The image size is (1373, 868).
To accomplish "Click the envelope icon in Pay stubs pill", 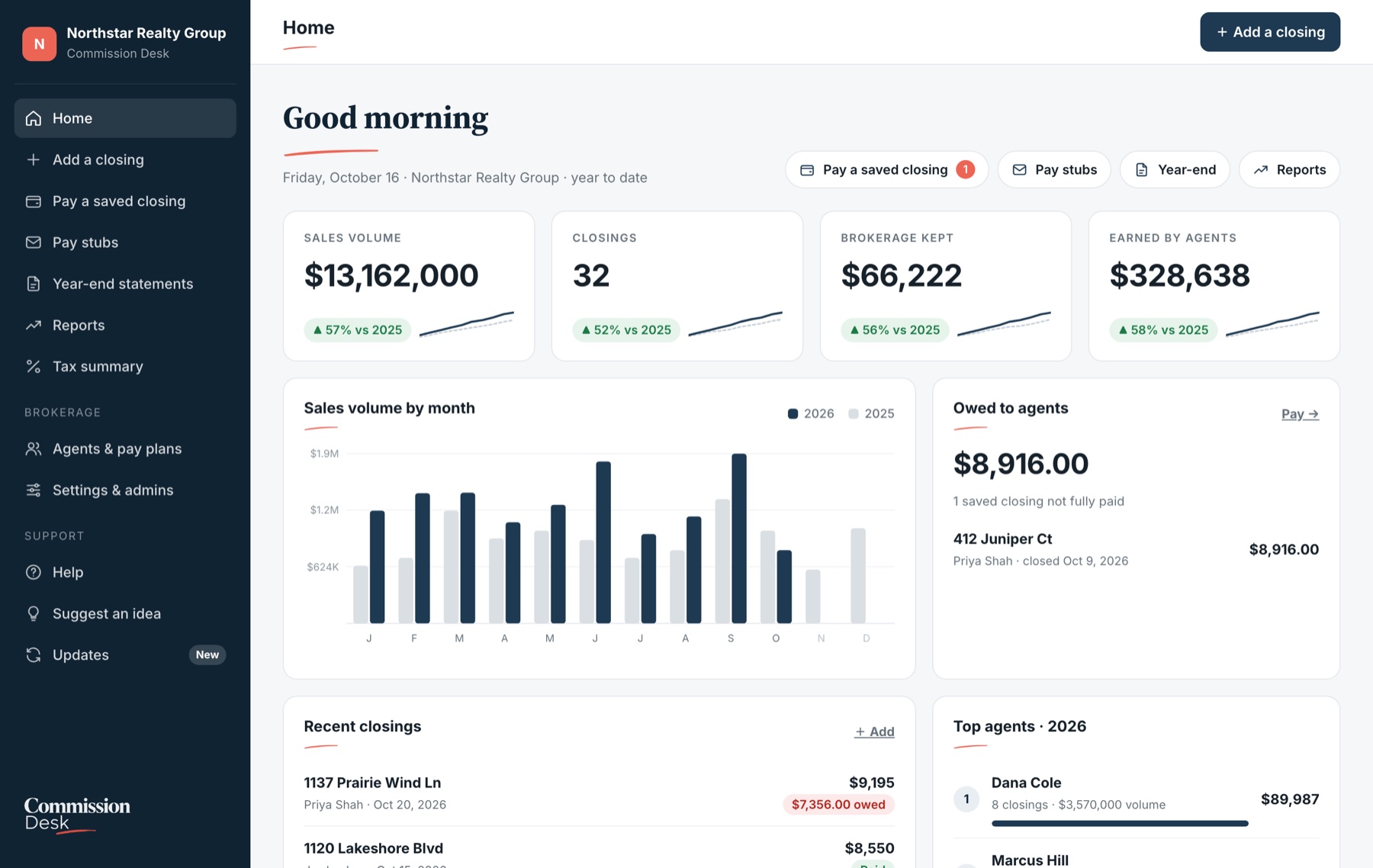I will (1019, 170).
